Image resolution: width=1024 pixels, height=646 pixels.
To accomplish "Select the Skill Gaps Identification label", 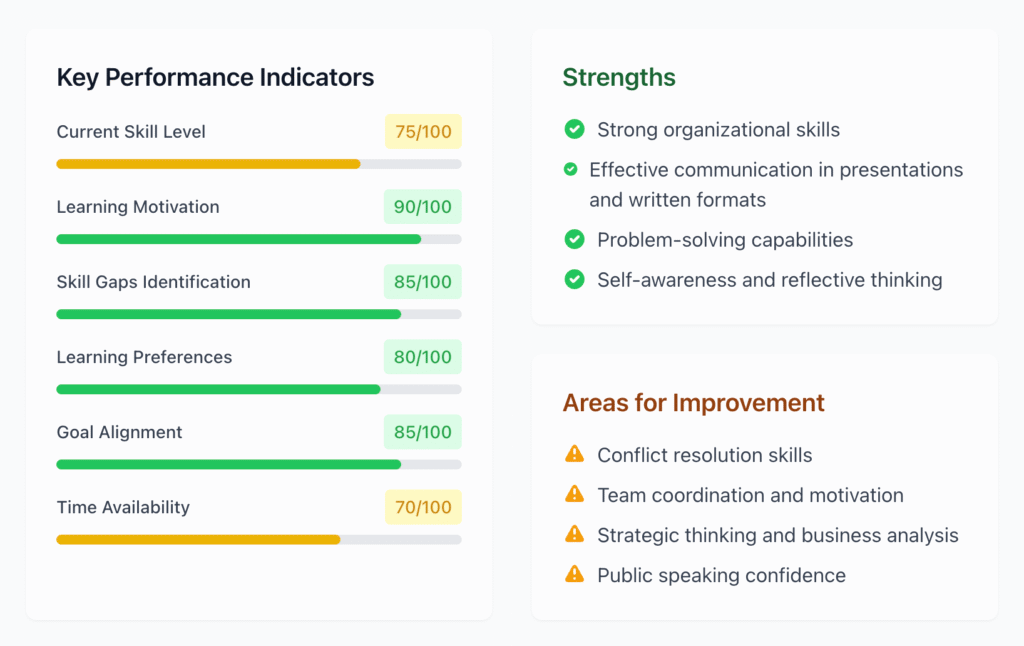I will click(153, 282).
